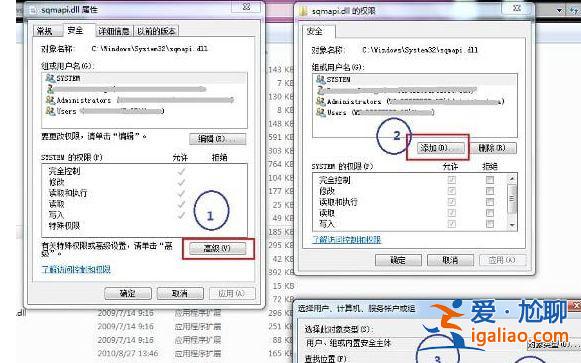The image size is (581, 363).
Task: Select Administrators row in permissions window list
Action: point(415,101)
